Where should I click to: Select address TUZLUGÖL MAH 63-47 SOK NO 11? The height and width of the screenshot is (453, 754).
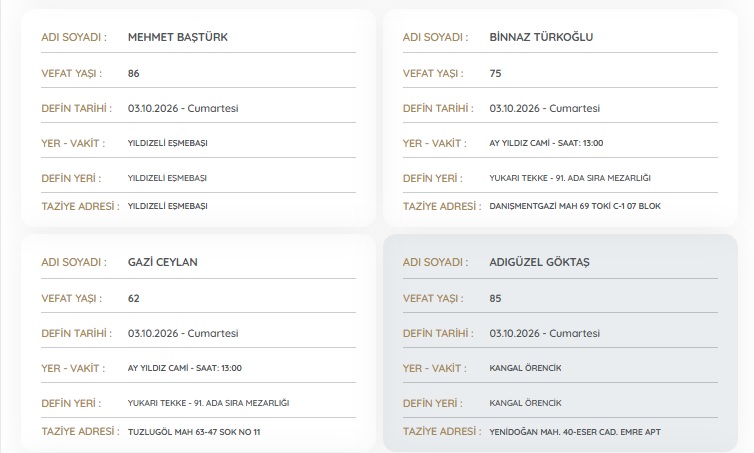coord(194,432)
